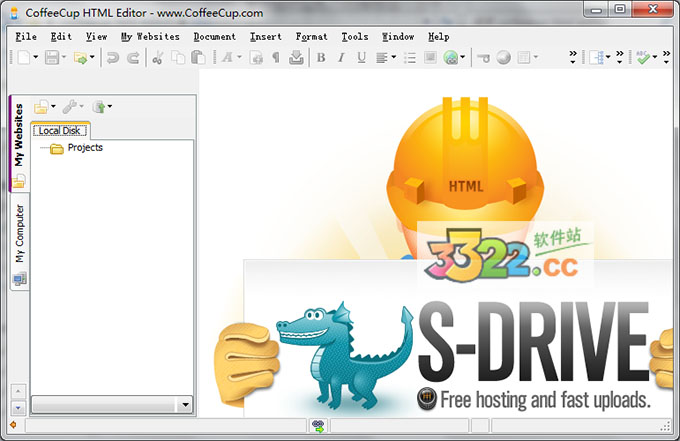This screenshot has height=441, width=680.
Task: Click the New document icon
Action: pyautogui.click(x=23, y=58)
